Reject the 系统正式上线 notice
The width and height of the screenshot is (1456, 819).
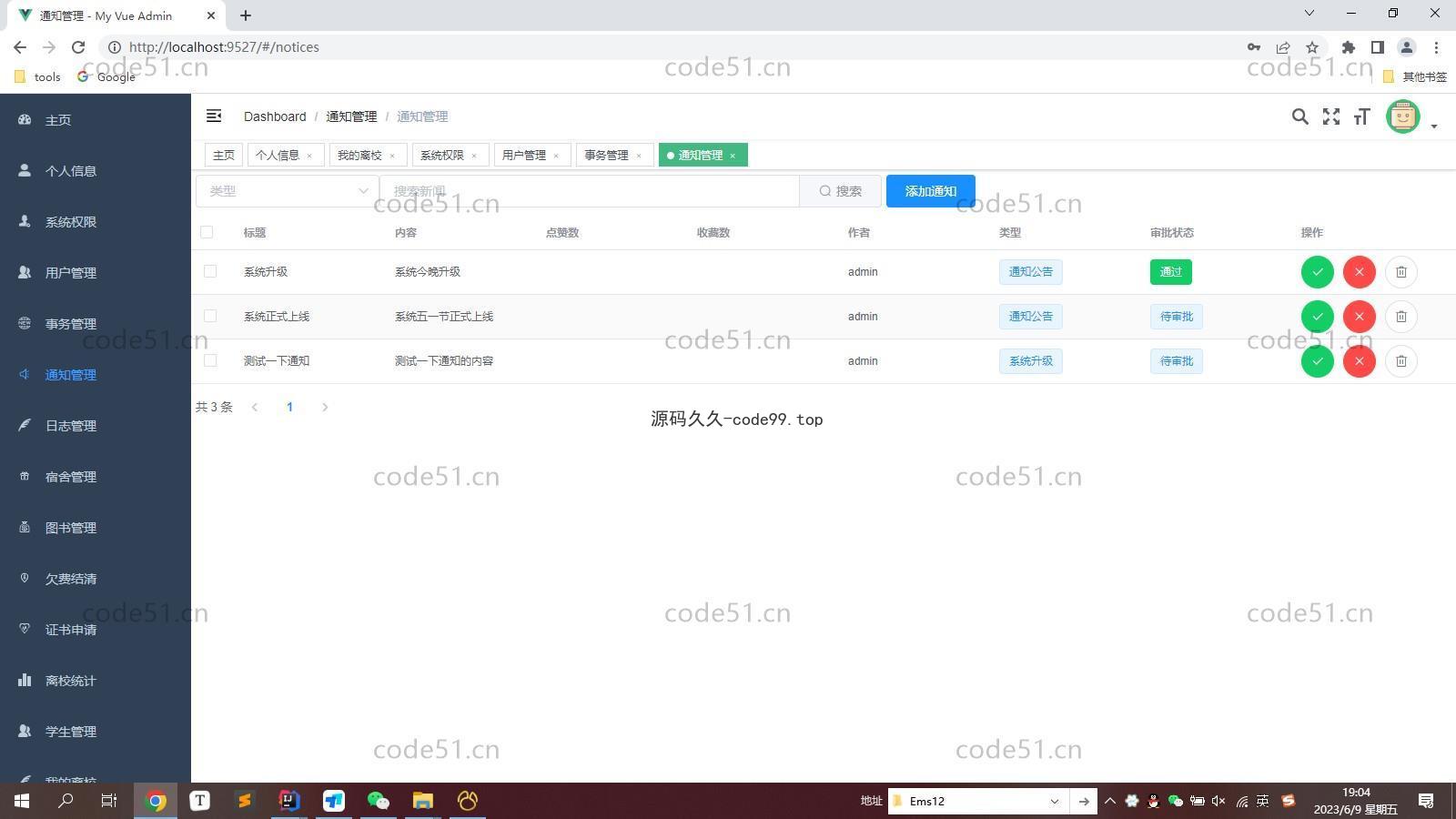coord(1359,317)
